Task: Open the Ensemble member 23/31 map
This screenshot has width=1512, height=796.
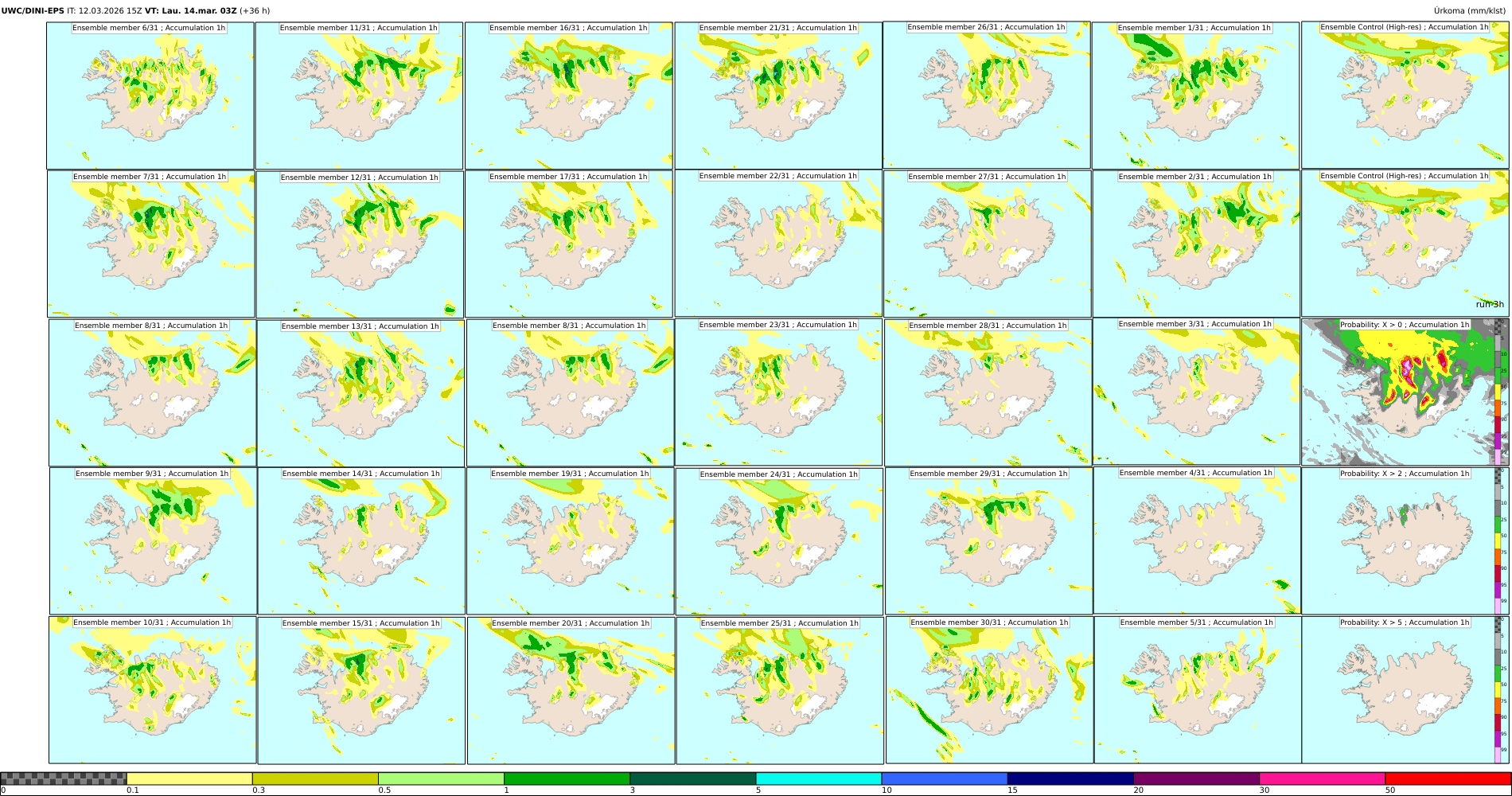Action: [778, 392]
